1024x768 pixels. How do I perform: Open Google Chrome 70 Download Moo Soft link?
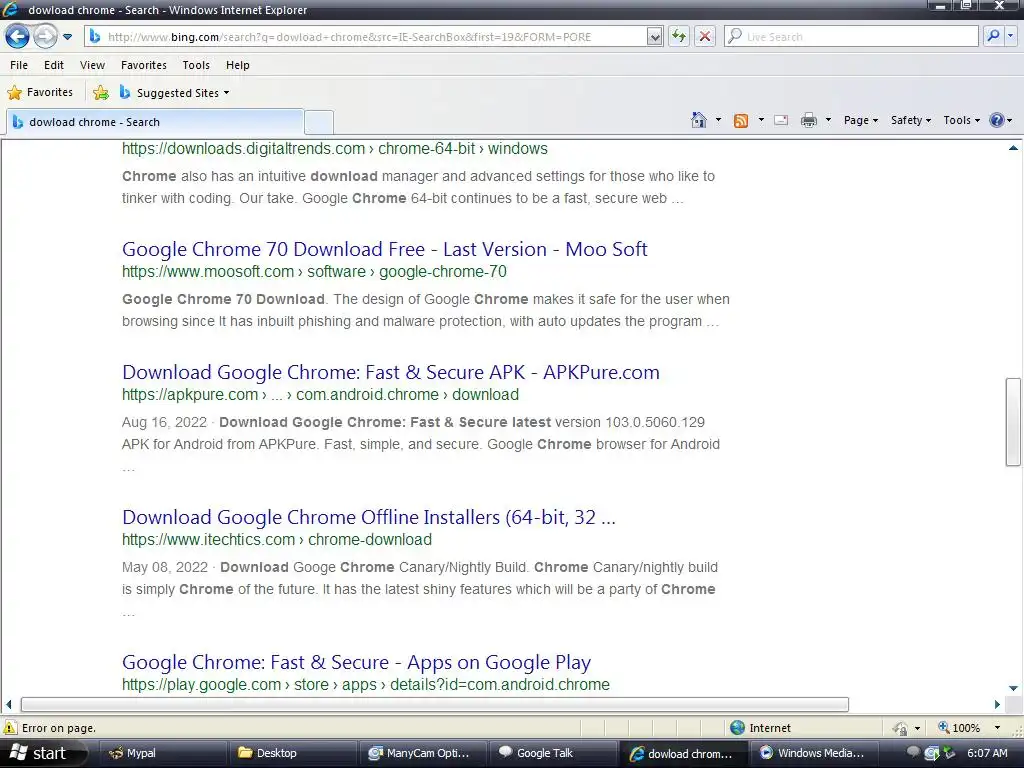[x=385, y=249]
